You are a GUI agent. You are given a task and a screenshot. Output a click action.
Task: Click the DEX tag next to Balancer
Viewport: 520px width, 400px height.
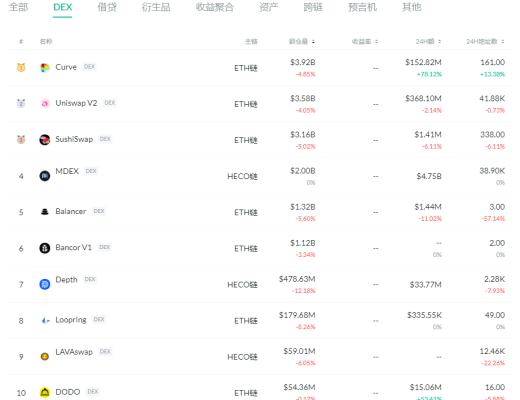click(x=99, y=211)
